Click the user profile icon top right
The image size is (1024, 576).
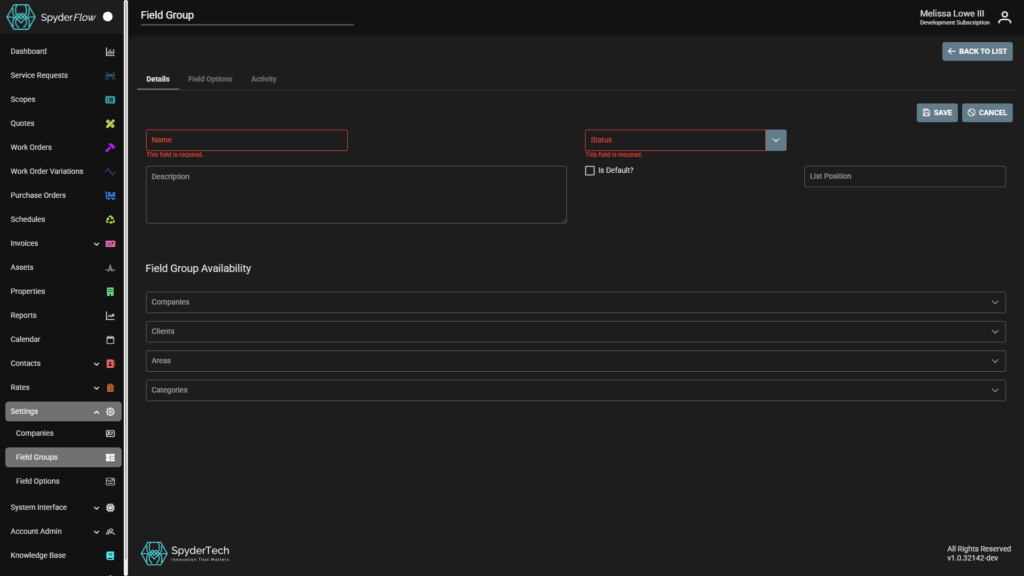(1004, 17)
